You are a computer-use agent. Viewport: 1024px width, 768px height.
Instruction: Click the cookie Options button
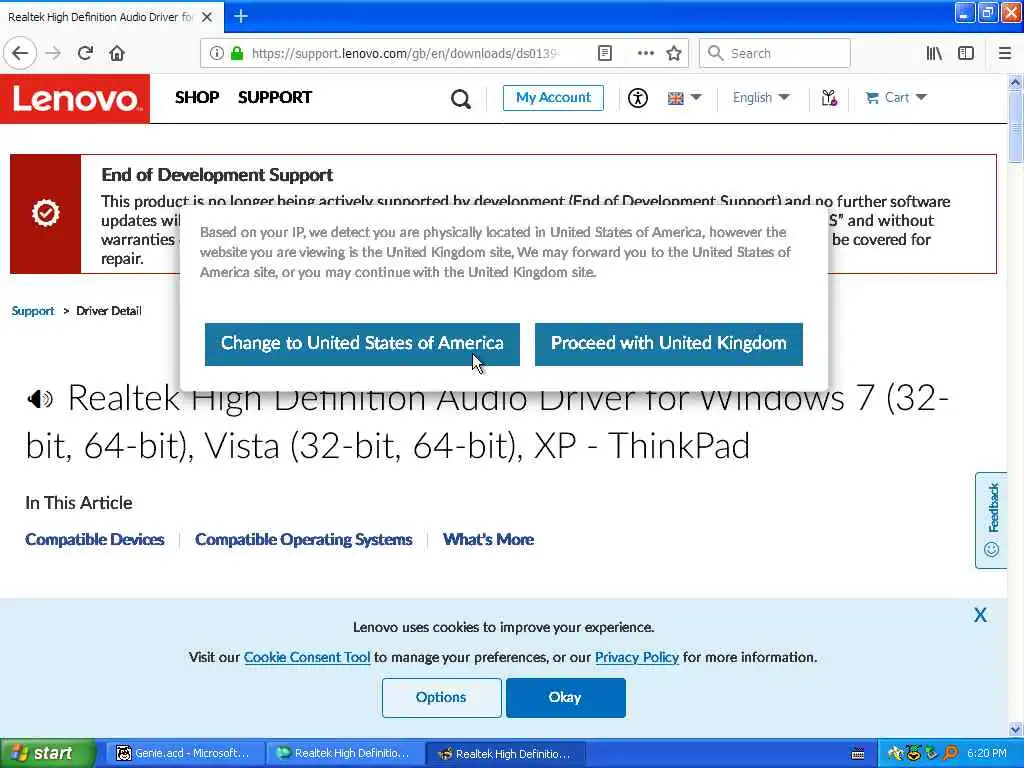tap(441, 697)
